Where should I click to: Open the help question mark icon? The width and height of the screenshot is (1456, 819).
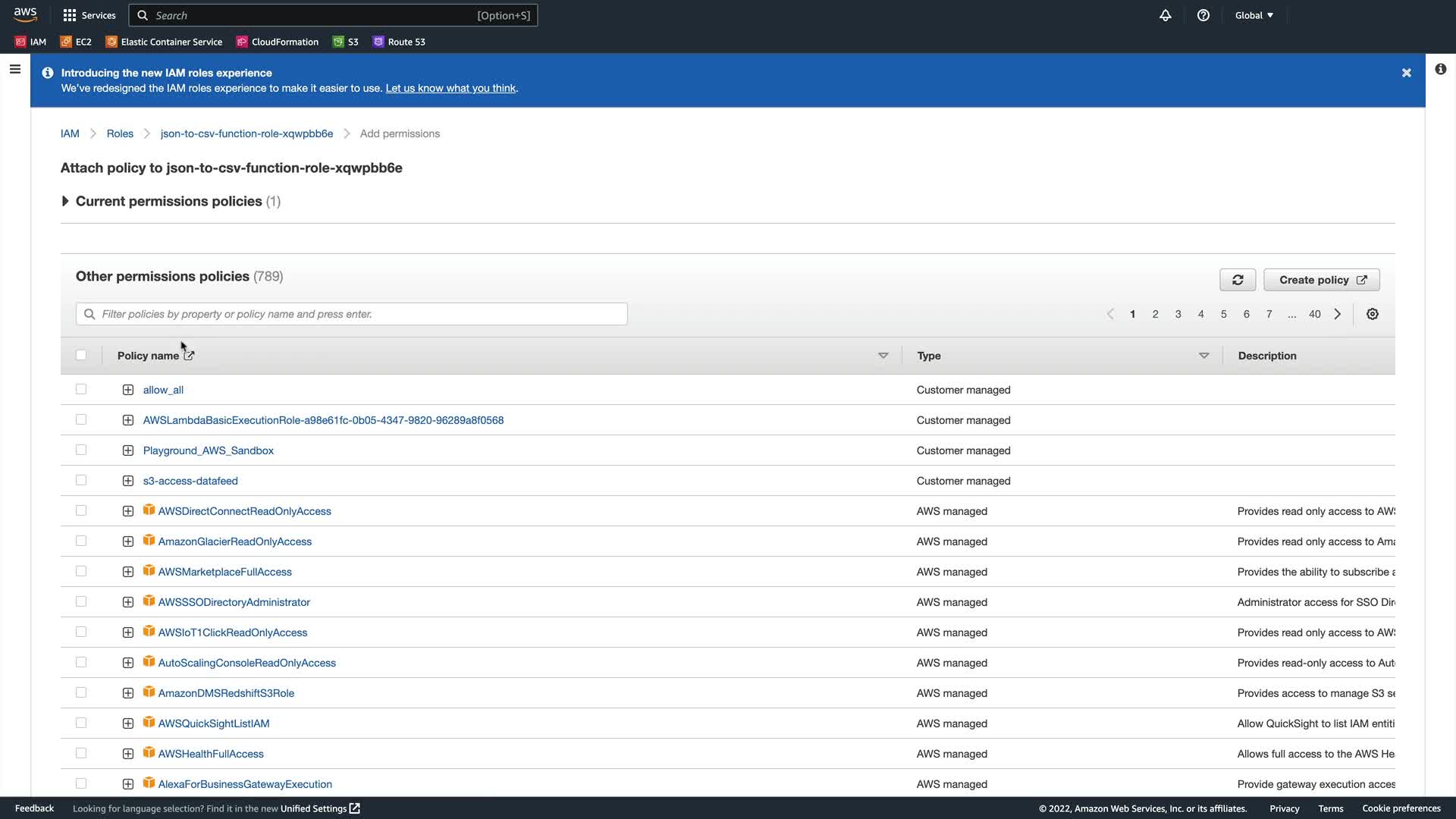[x=1203, y=15]
